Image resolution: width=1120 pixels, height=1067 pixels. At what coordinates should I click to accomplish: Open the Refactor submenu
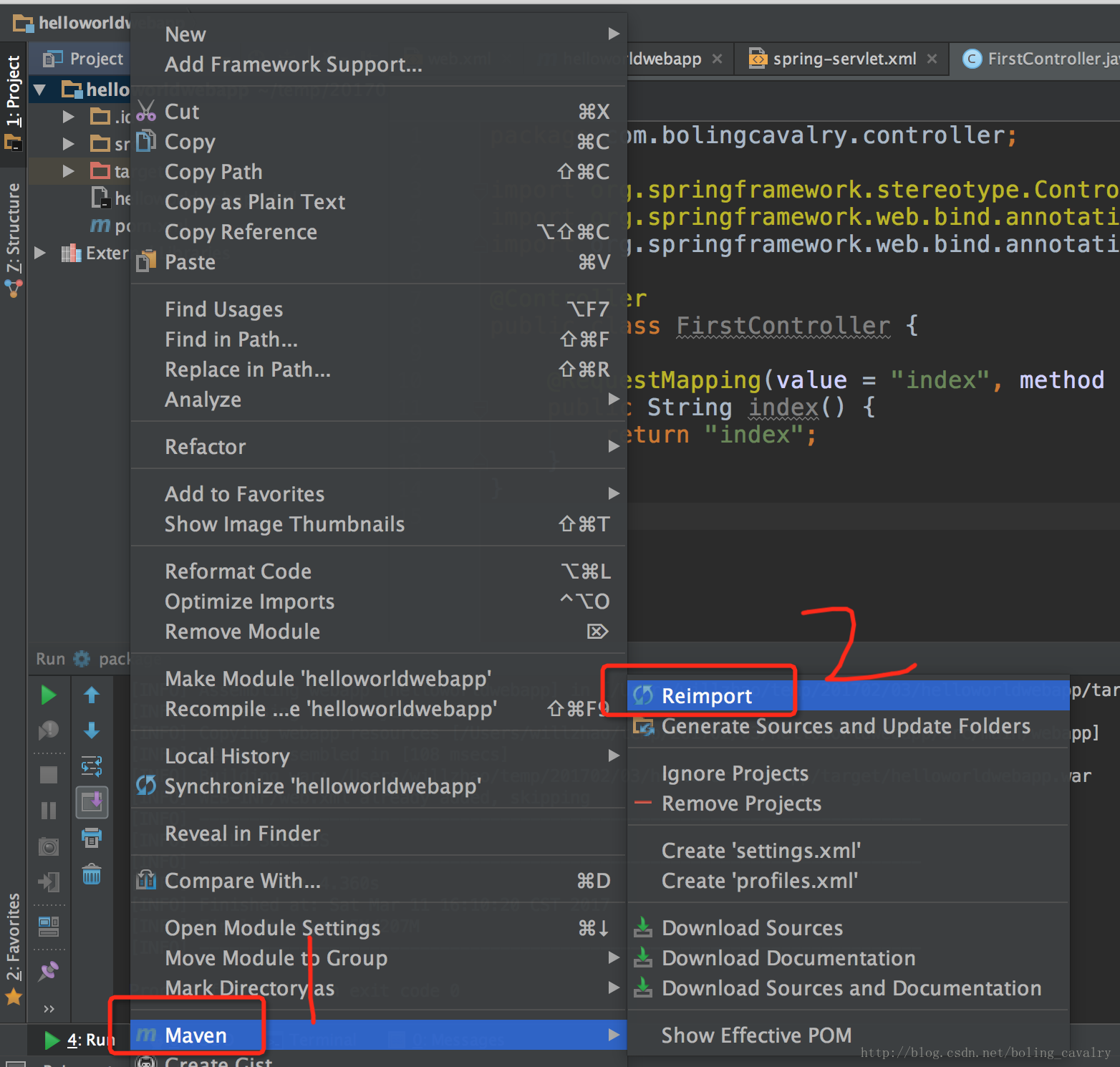point(378,447)
